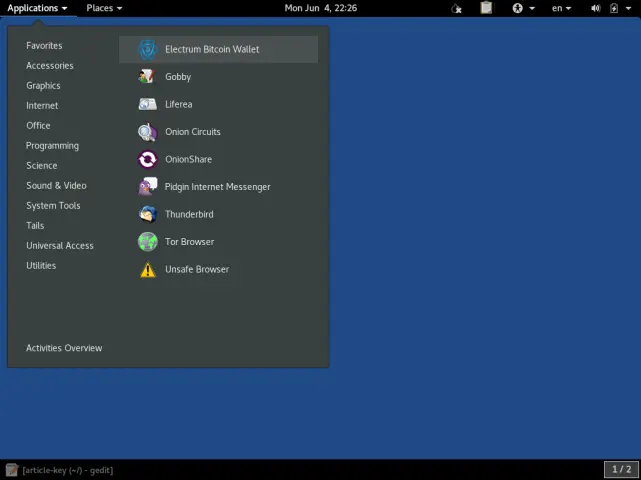641x480 pixels.
Task: Click the Tor onion status icon in top bar
Action: click(456, 8)
